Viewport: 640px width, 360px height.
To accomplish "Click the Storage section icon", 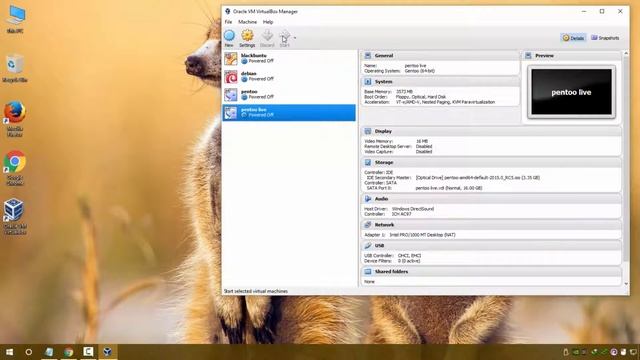I will pos(368,162).
